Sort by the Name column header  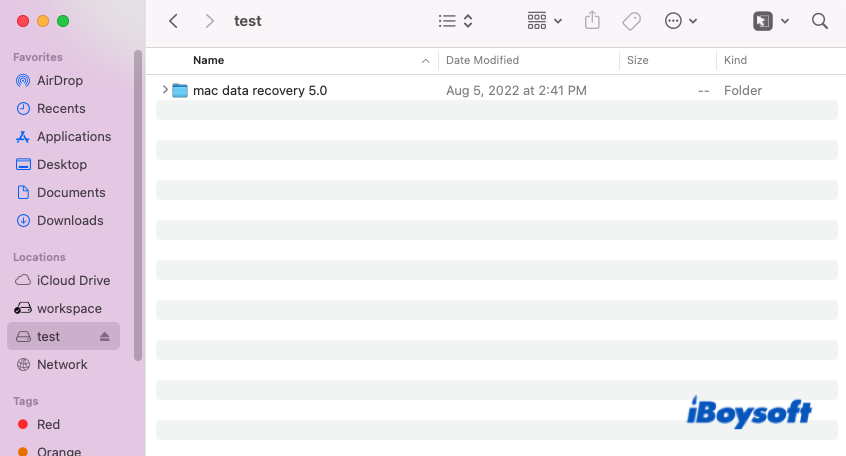click(x=209, y=60)
